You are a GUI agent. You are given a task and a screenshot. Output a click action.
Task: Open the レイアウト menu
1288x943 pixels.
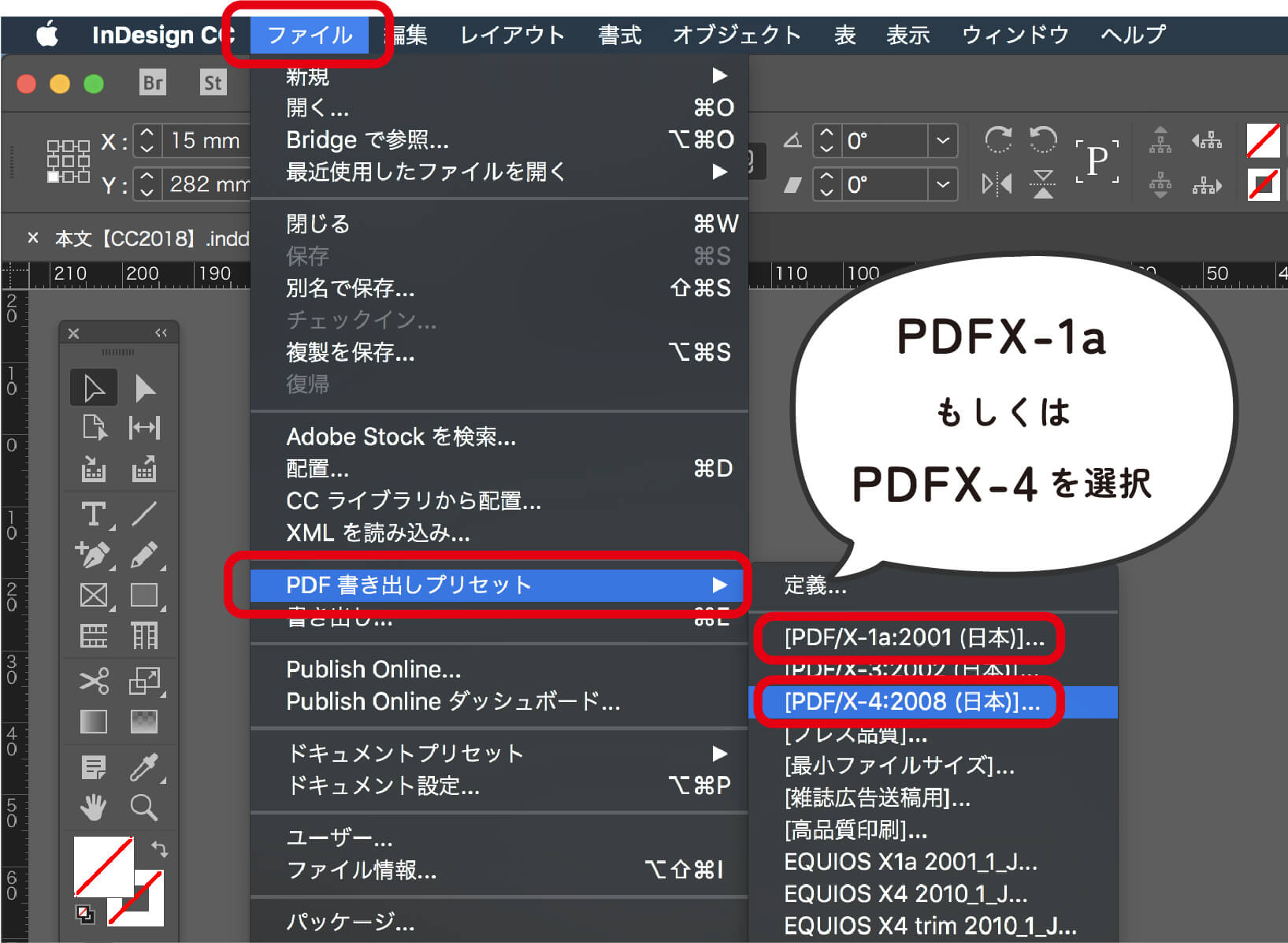click(x=513, y=35)
